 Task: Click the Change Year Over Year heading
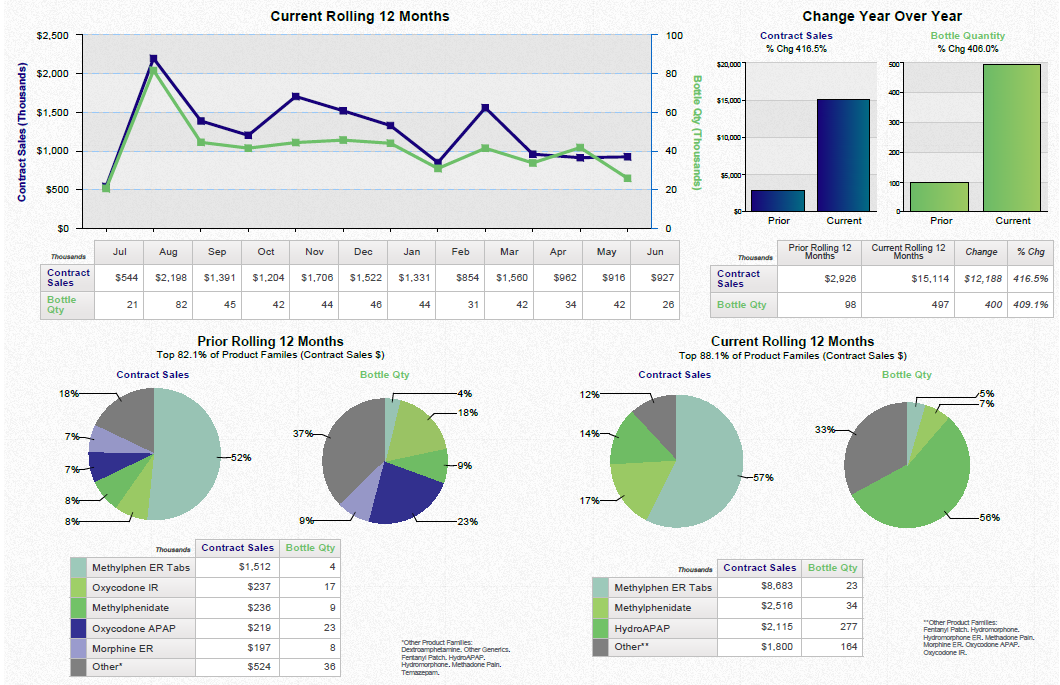(882, 16)
